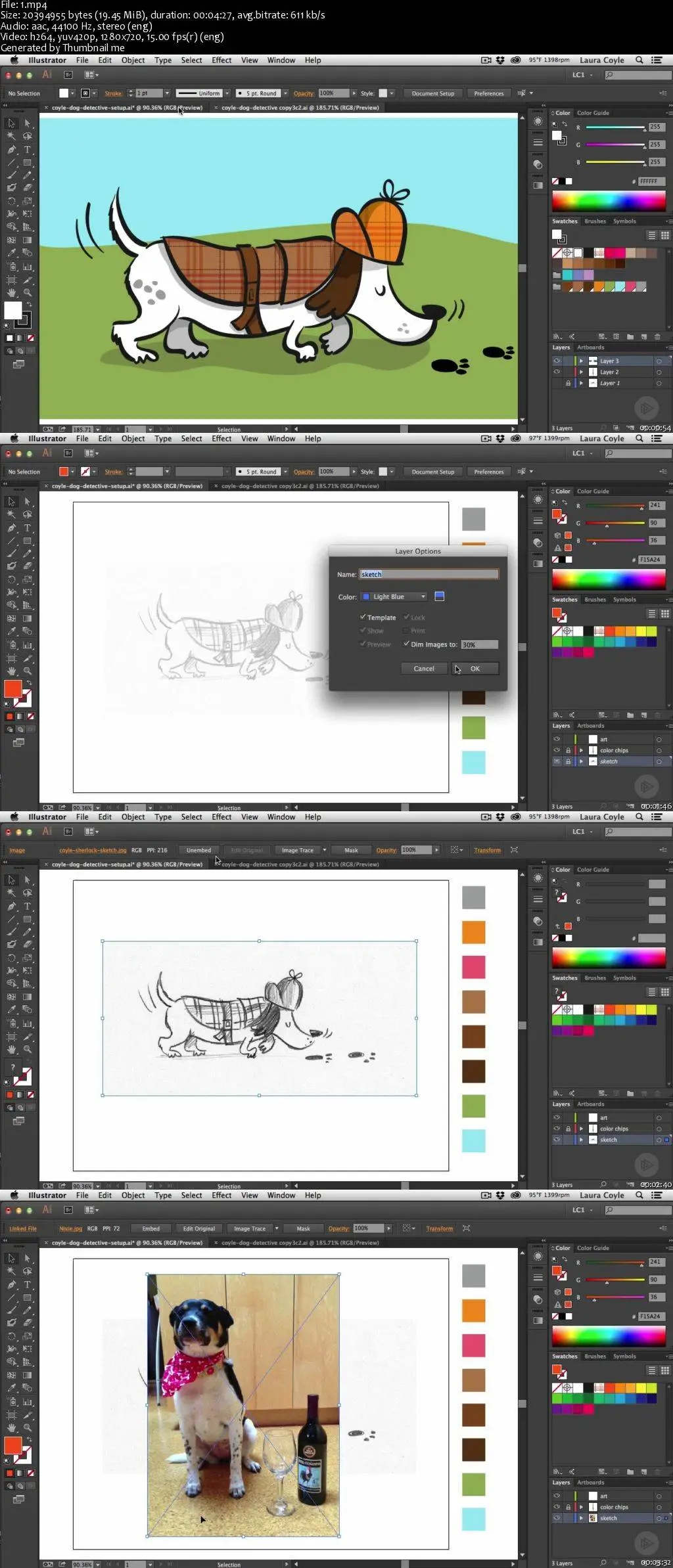Toggle visibility of Layer 2
This screenshot has width=673, height=1568.
pos(557,372)
